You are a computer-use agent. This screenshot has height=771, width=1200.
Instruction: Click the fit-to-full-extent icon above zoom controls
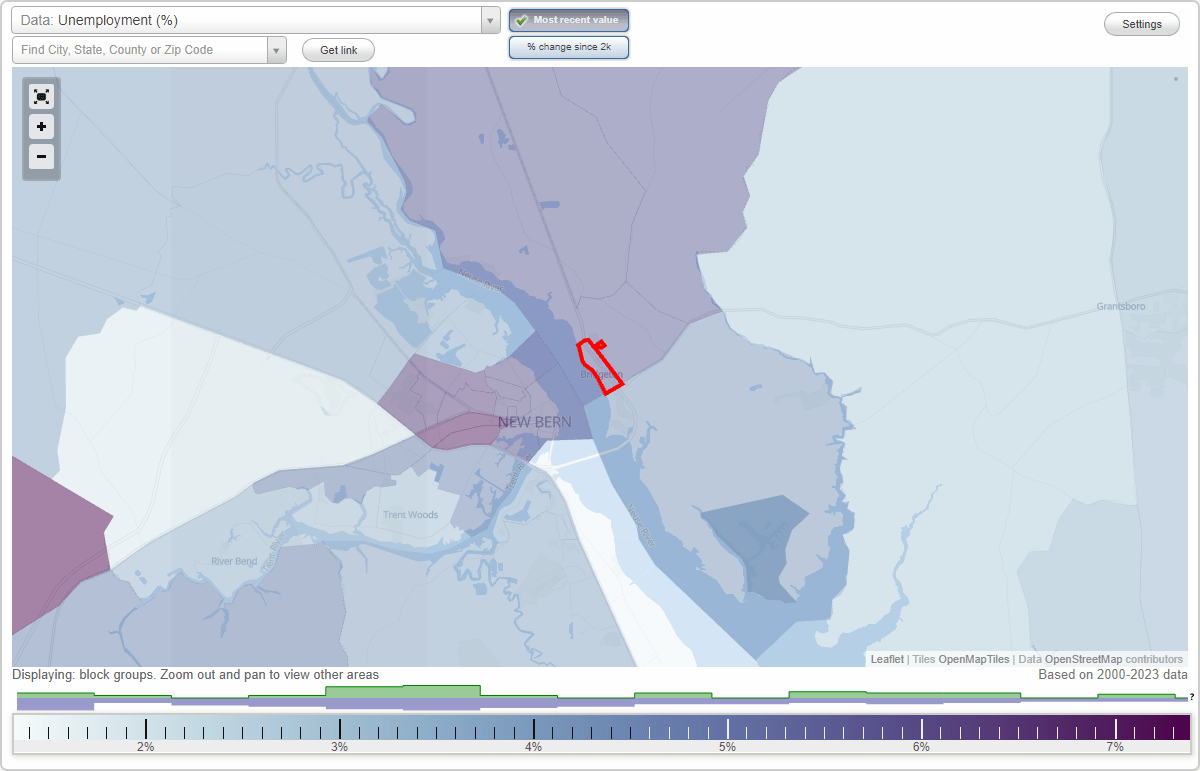point(41,96)
